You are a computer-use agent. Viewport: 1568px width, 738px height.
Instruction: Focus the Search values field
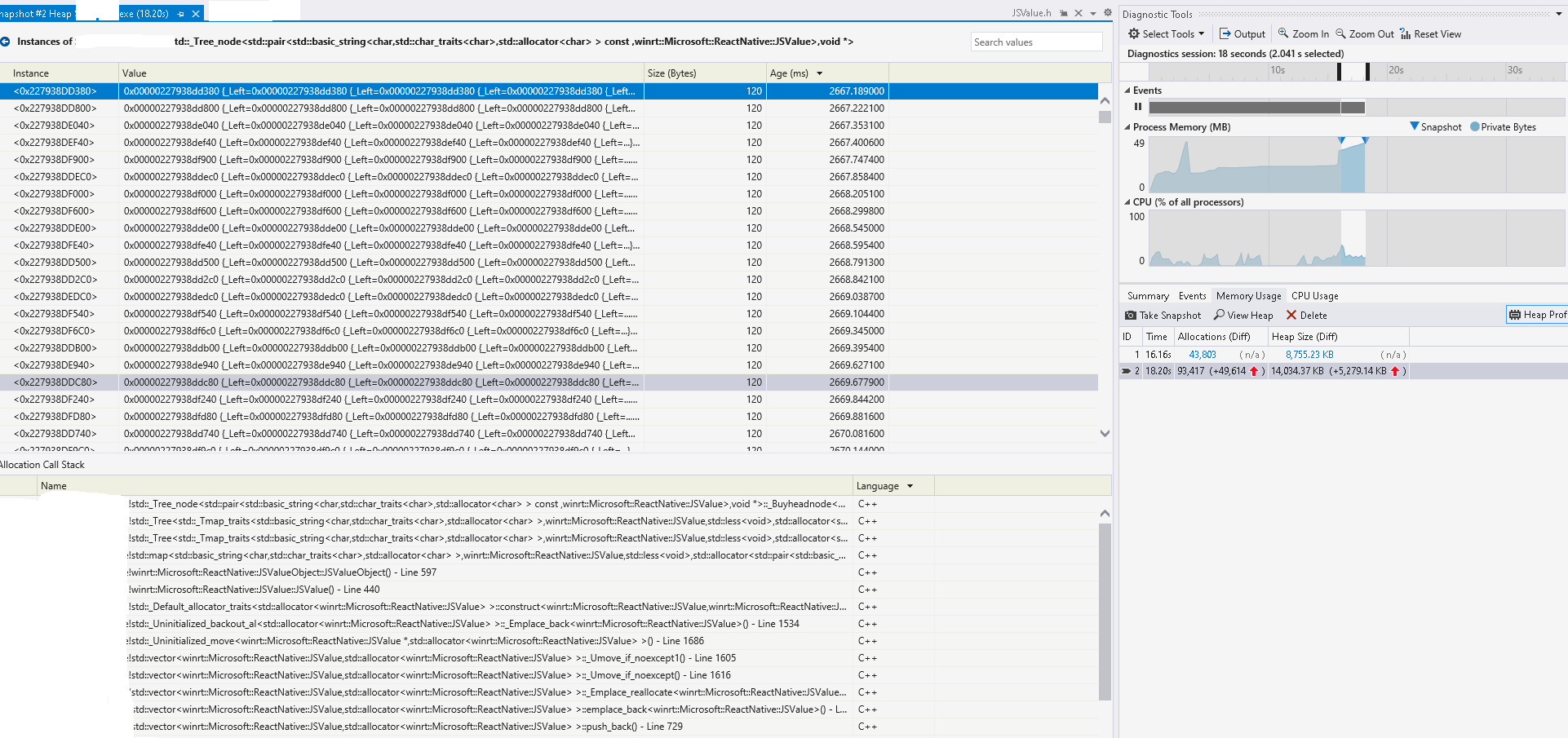point(1036,42)
